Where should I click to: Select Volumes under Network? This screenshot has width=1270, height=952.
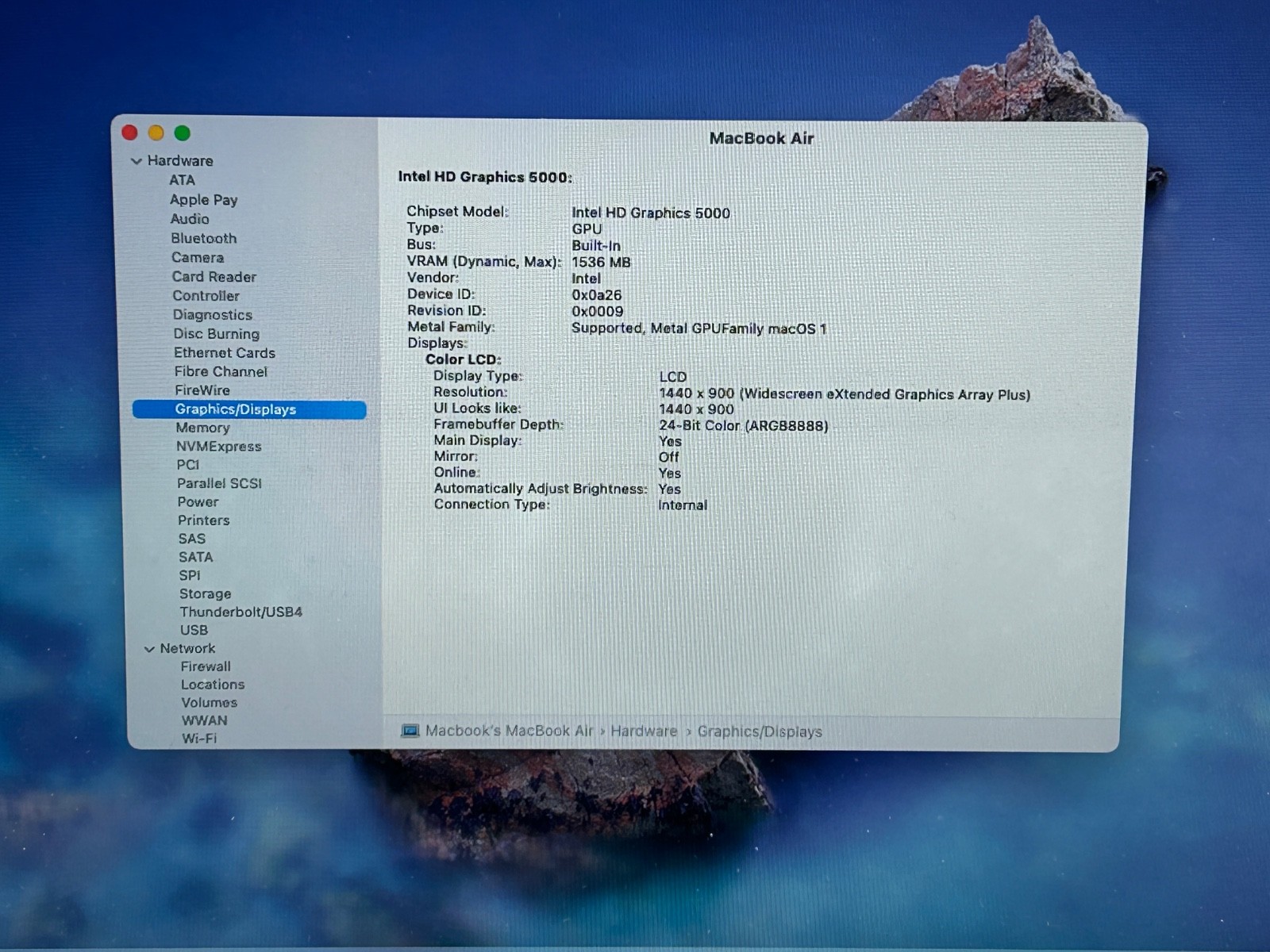[209, 703]
